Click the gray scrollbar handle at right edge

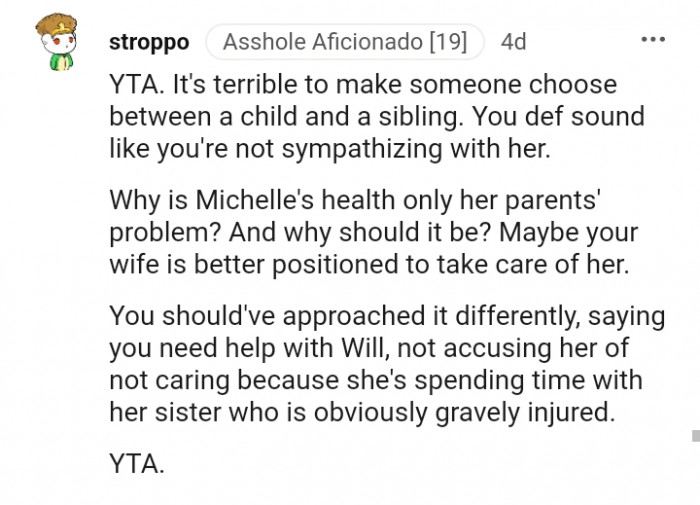pos(695,435)
